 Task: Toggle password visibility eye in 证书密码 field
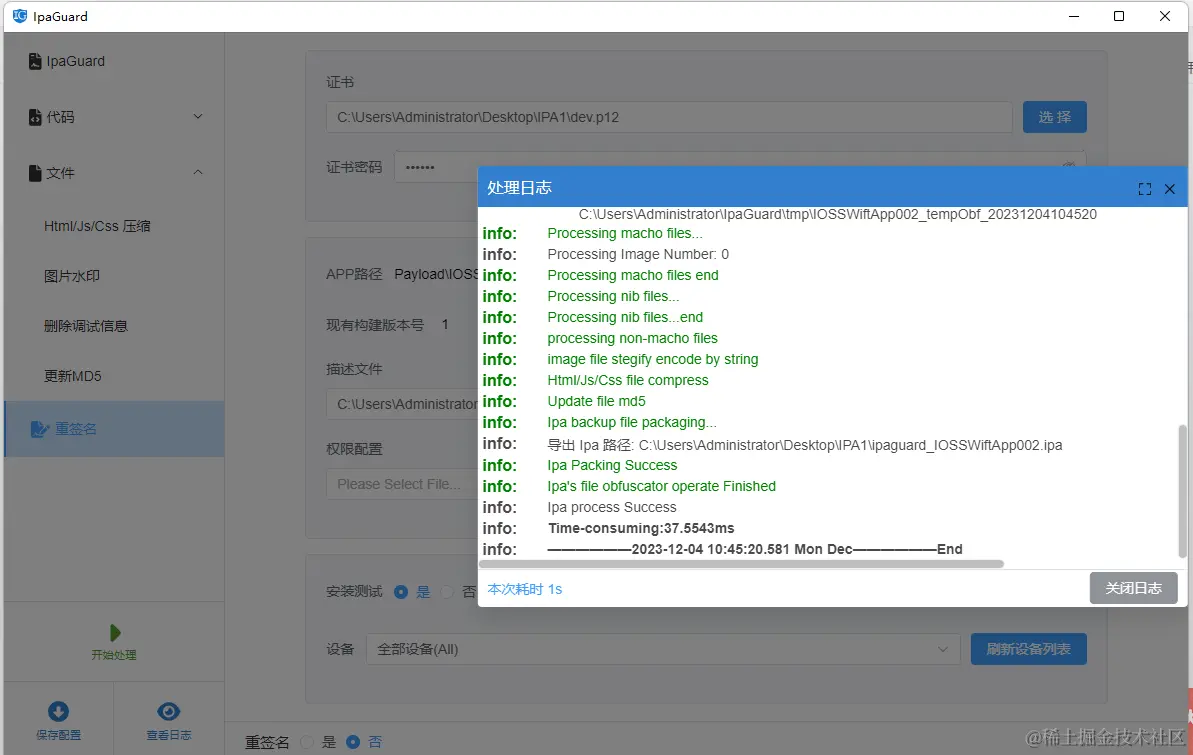coord(1068,165)
